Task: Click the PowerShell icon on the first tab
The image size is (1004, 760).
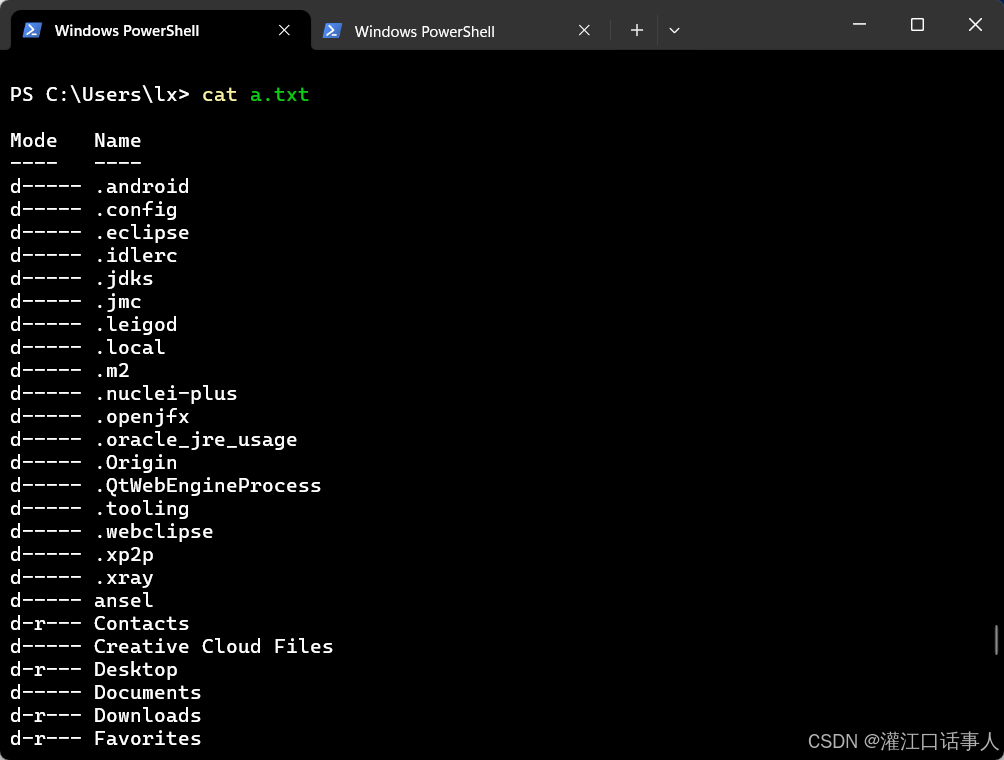Action: 31,30
